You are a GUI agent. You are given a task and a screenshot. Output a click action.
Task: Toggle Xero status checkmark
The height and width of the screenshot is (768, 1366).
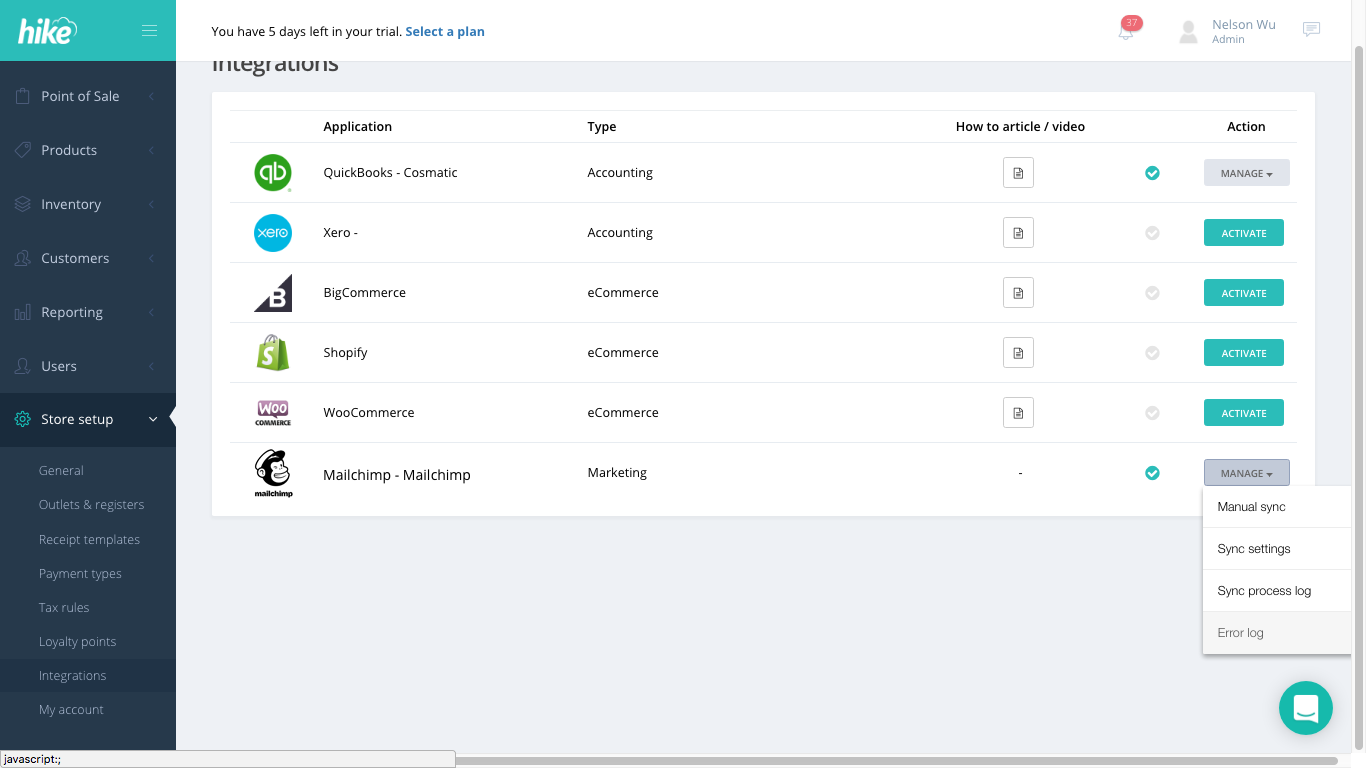click(1152, 233)
